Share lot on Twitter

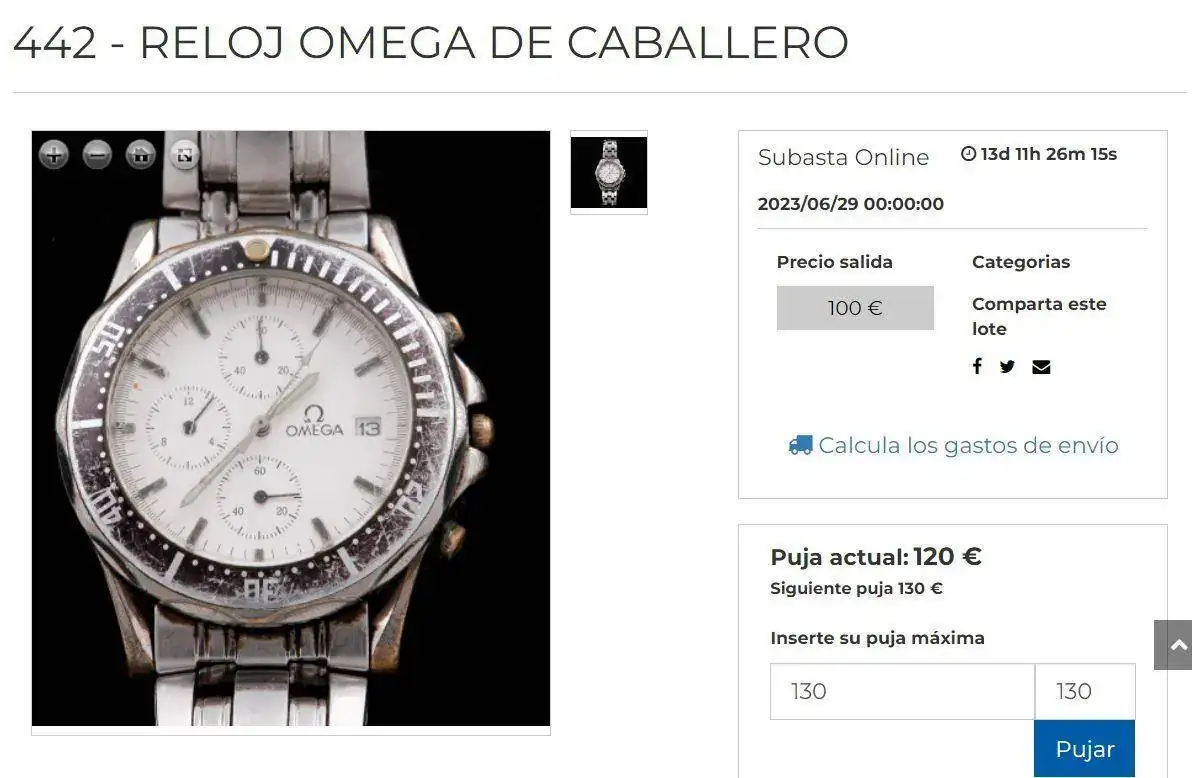(x=1007, y=367)
